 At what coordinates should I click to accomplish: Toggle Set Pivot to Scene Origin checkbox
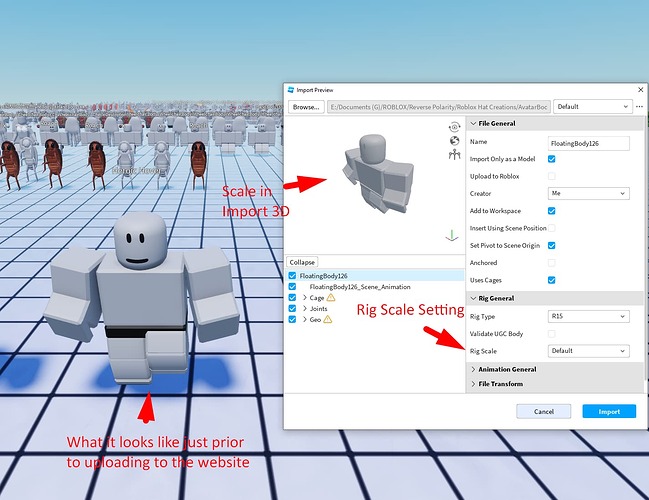pos(551,245)
